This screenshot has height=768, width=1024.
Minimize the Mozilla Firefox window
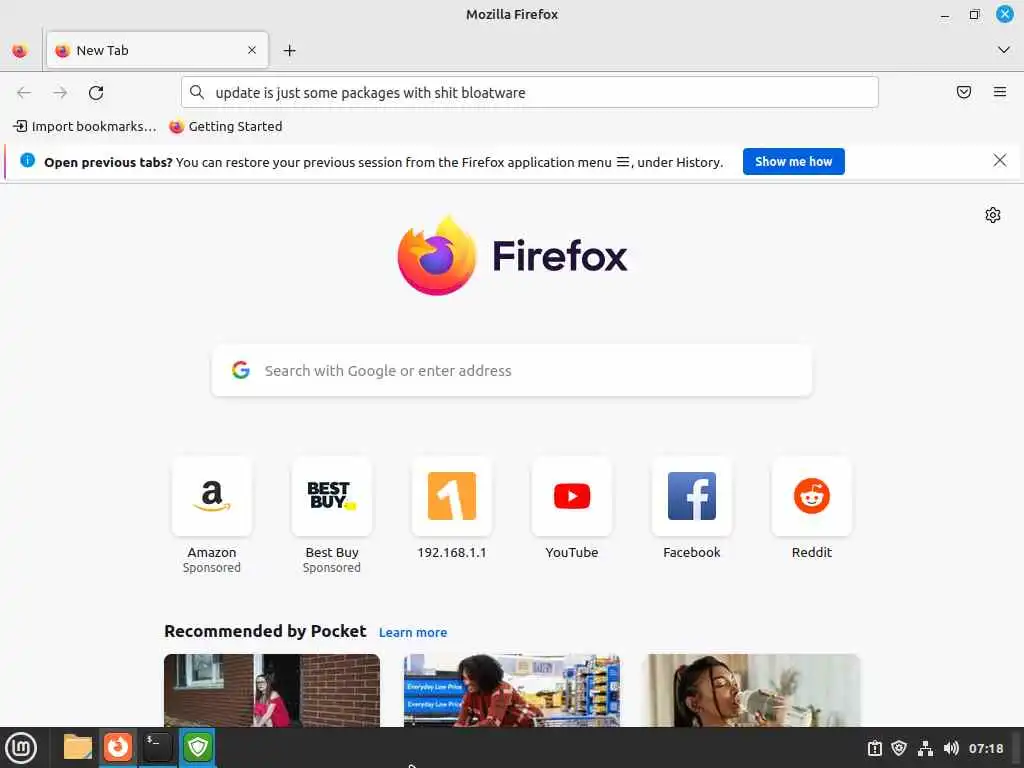945,15
